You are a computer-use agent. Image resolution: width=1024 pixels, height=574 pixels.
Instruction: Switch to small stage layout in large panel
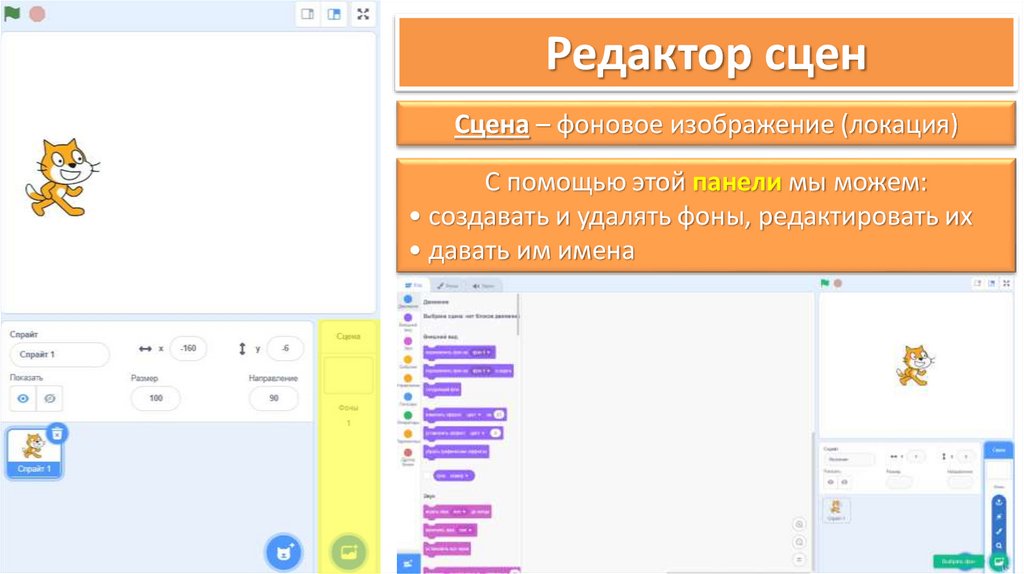(308, 14)
